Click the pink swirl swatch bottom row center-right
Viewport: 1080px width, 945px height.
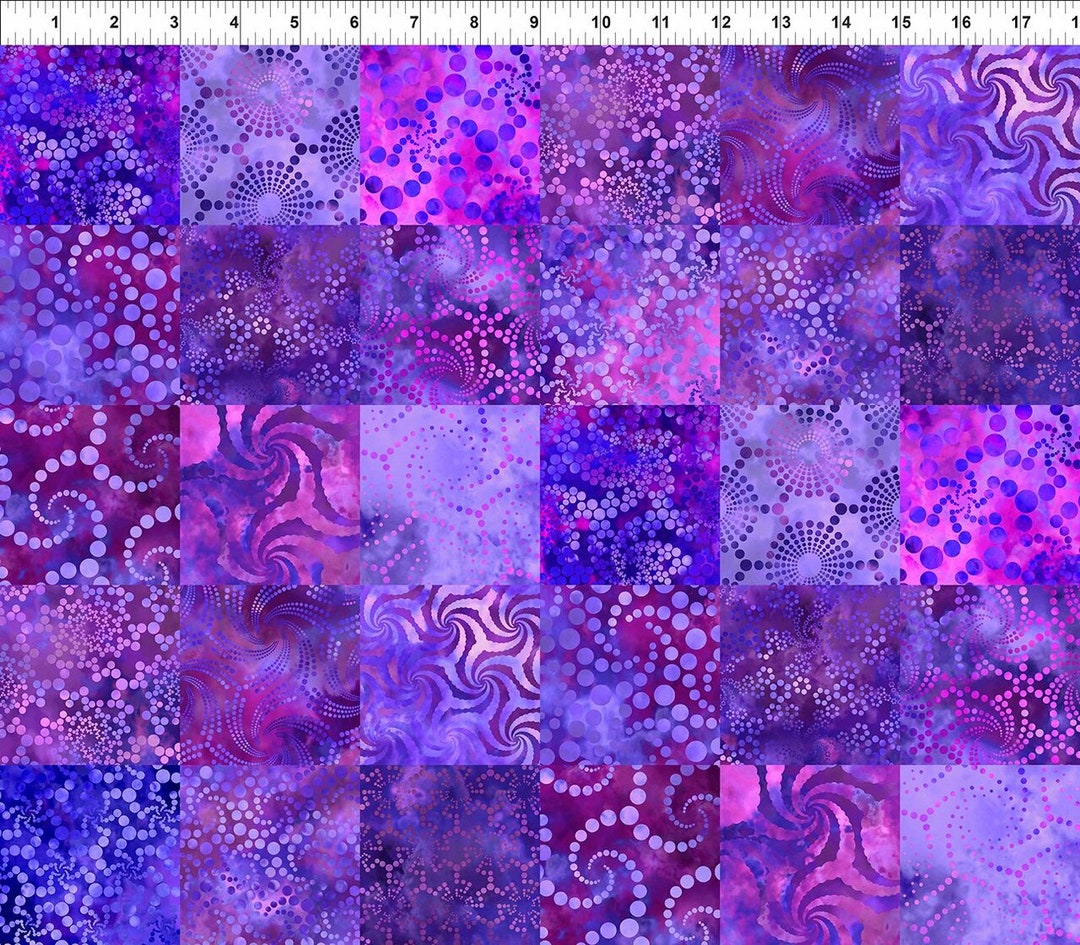pos(810,855)
